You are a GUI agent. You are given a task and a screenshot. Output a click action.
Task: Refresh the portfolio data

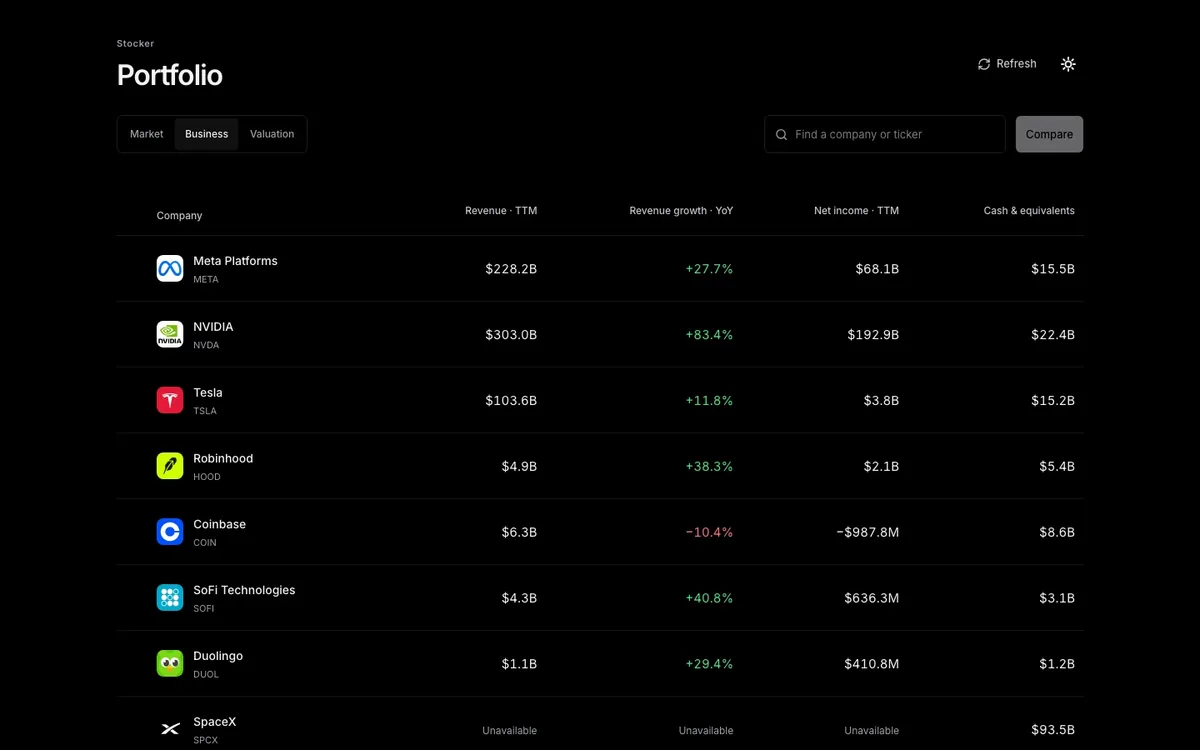(x=1007, y=64)
